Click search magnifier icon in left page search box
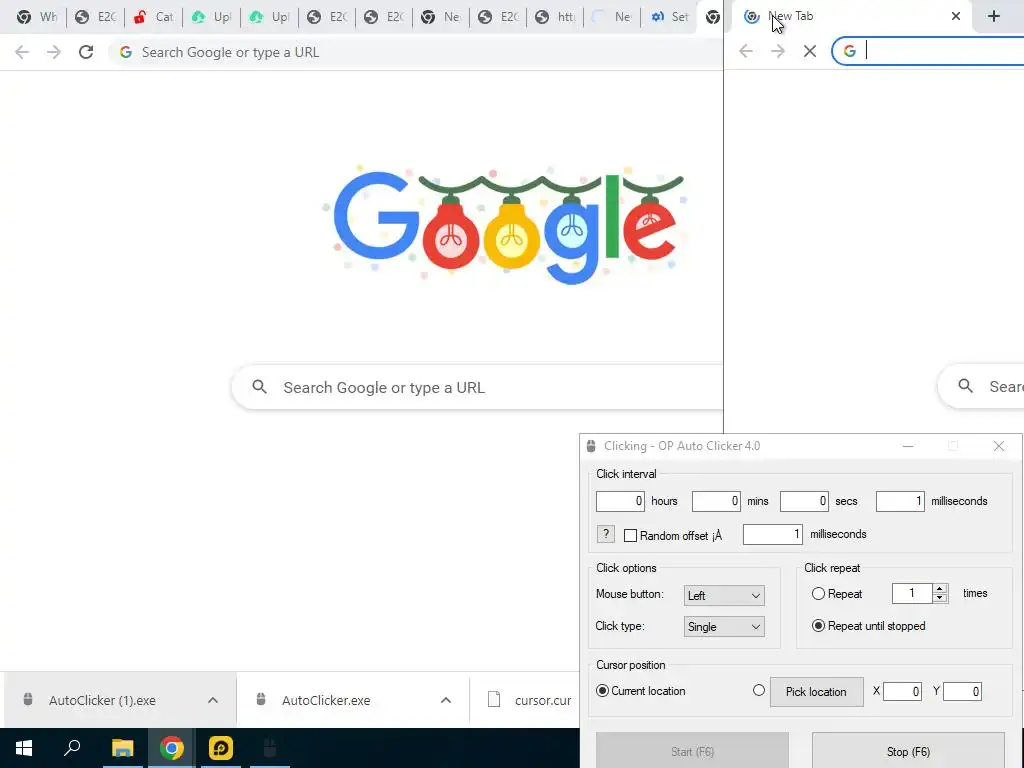The height and width of the screenshot is (768, 1024). tap(259, 387)
